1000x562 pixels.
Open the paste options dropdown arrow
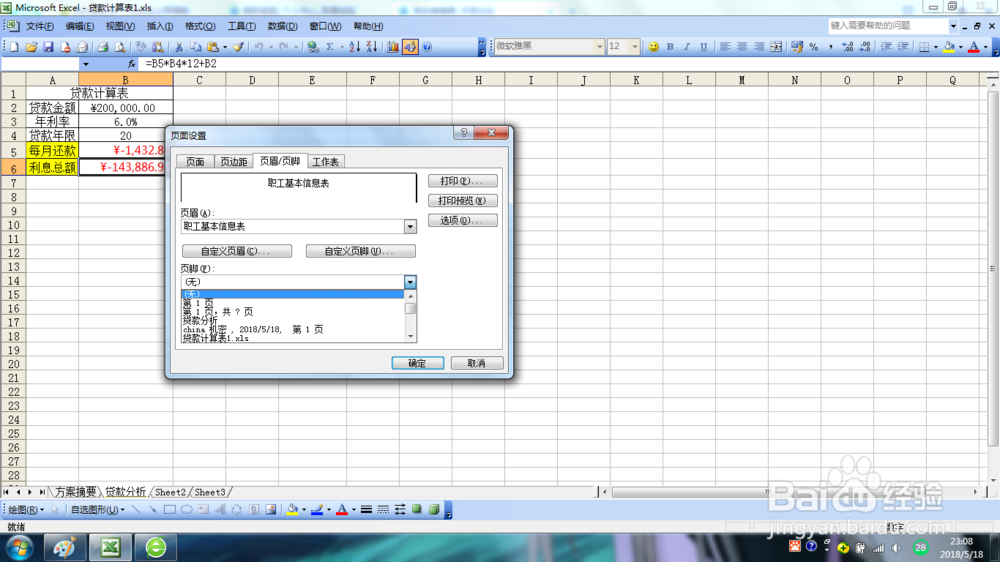click(x=224, y=47)
